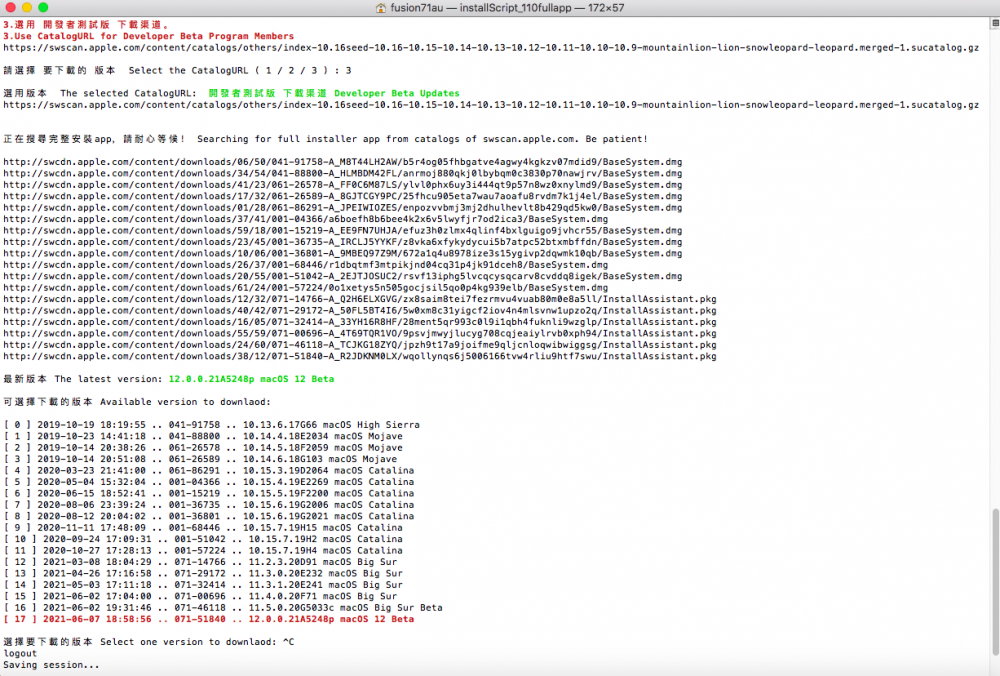Click the BaseSystem.dmg URL containing 041-88800-A_HLMBDM42FL

[x=342, y=173]
